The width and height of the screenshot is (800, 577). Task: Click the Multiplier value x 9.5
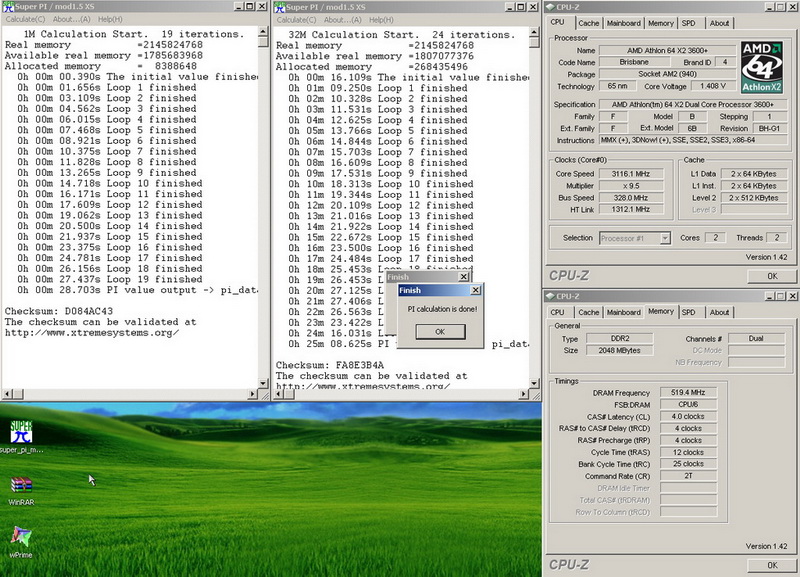pyautogui.click(x=631, y=186)
